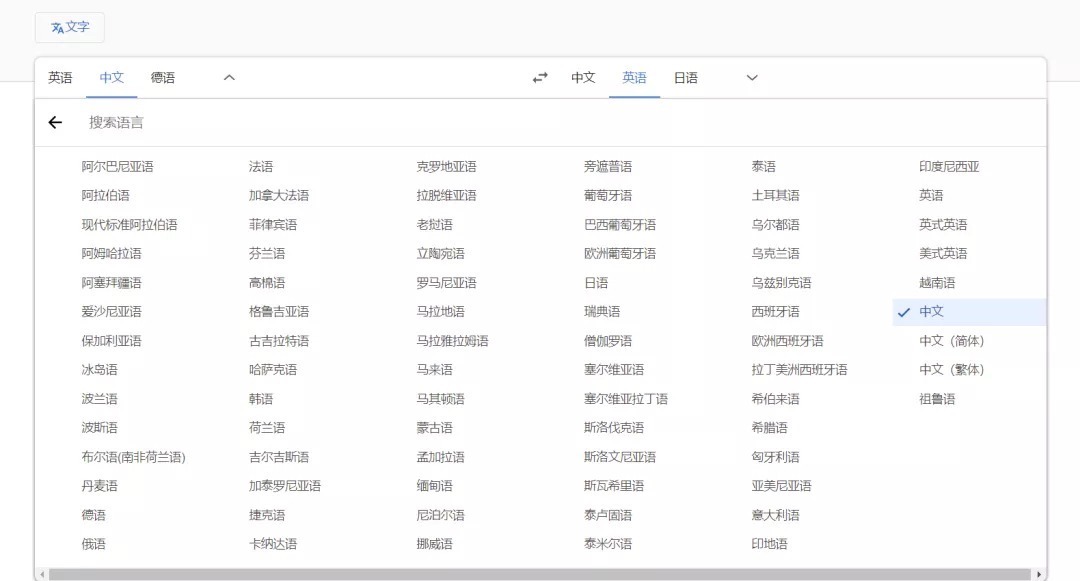Pick 法语 from the language list

click(x=261, y=167)
